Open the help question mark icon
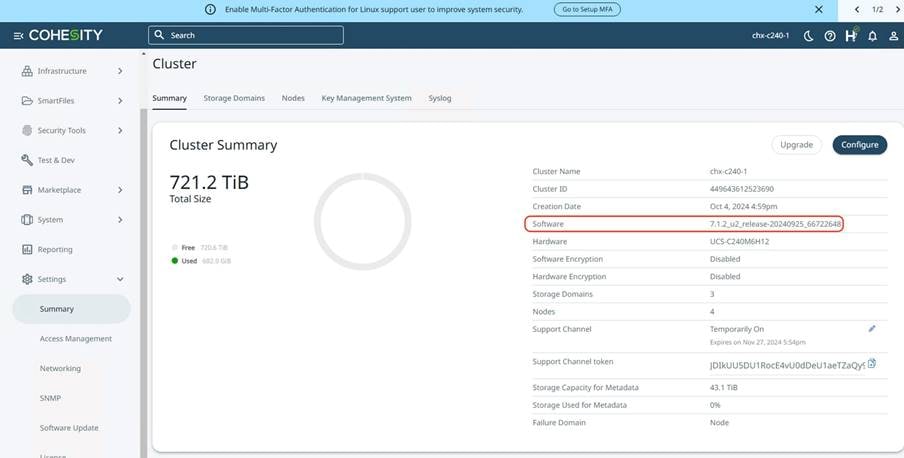The height and width of the screenshot is (458, 904). 830,36
